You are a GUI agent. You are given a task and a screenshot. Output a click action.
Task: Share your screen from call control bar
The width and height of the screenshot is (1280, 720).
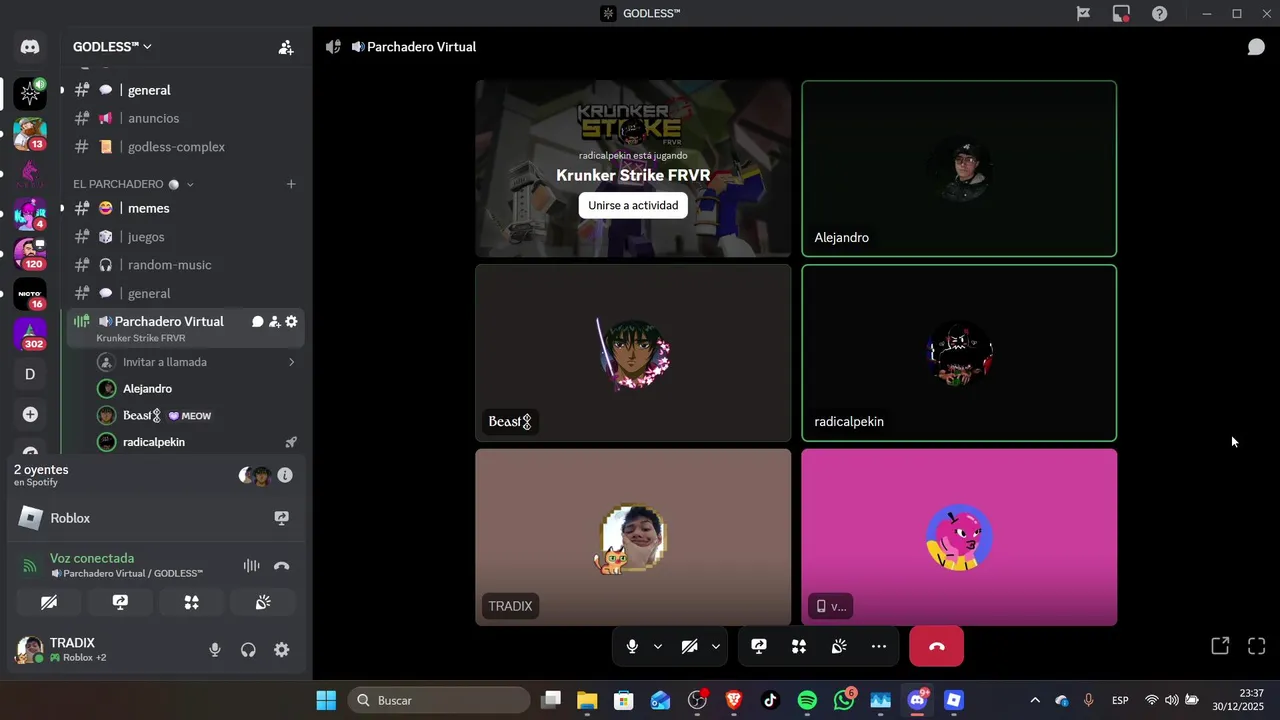pos(759,647)
